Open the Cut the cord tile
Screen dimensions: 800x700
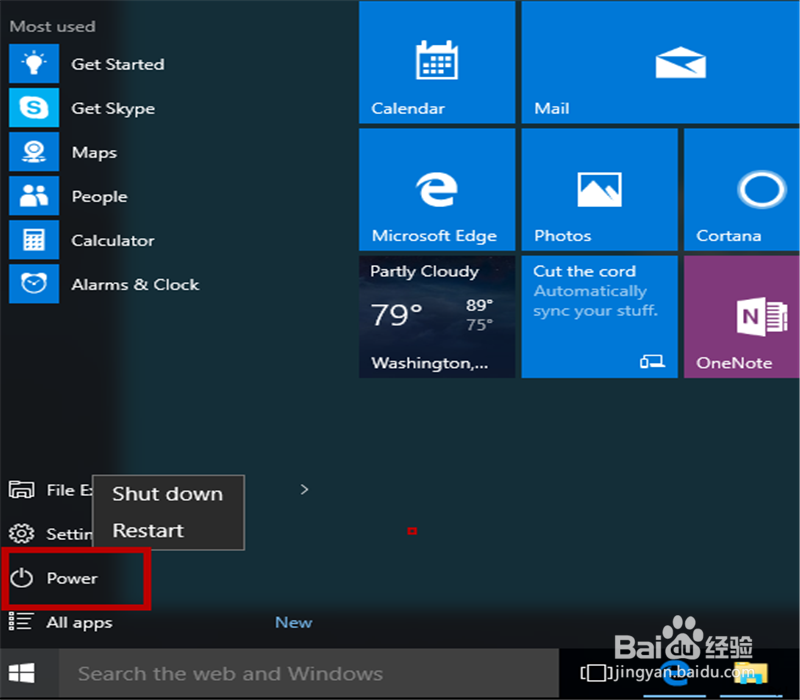coord(599,317)
